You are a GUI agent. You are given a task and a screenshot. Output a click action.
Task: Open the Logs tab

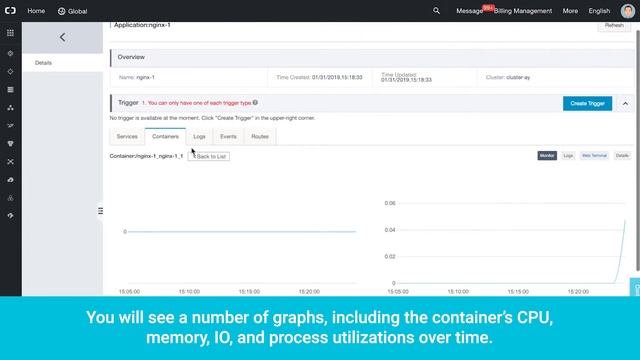[x=199, y=136]
